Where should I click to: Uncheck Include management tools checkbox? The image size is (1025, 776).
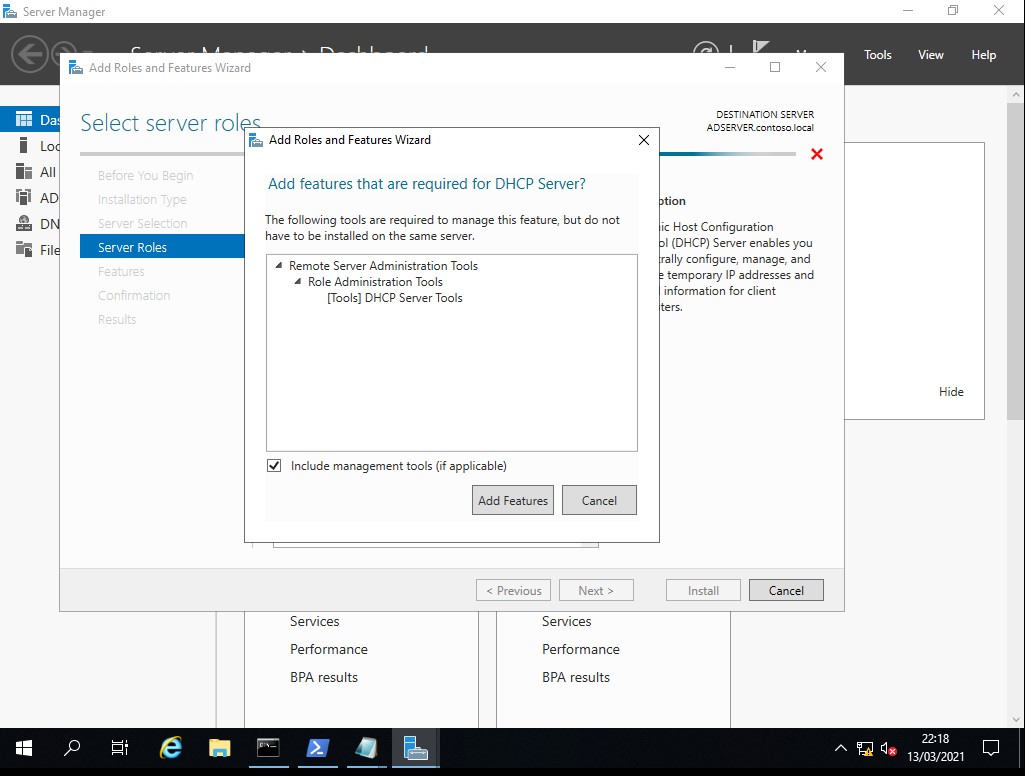(274, 466)
